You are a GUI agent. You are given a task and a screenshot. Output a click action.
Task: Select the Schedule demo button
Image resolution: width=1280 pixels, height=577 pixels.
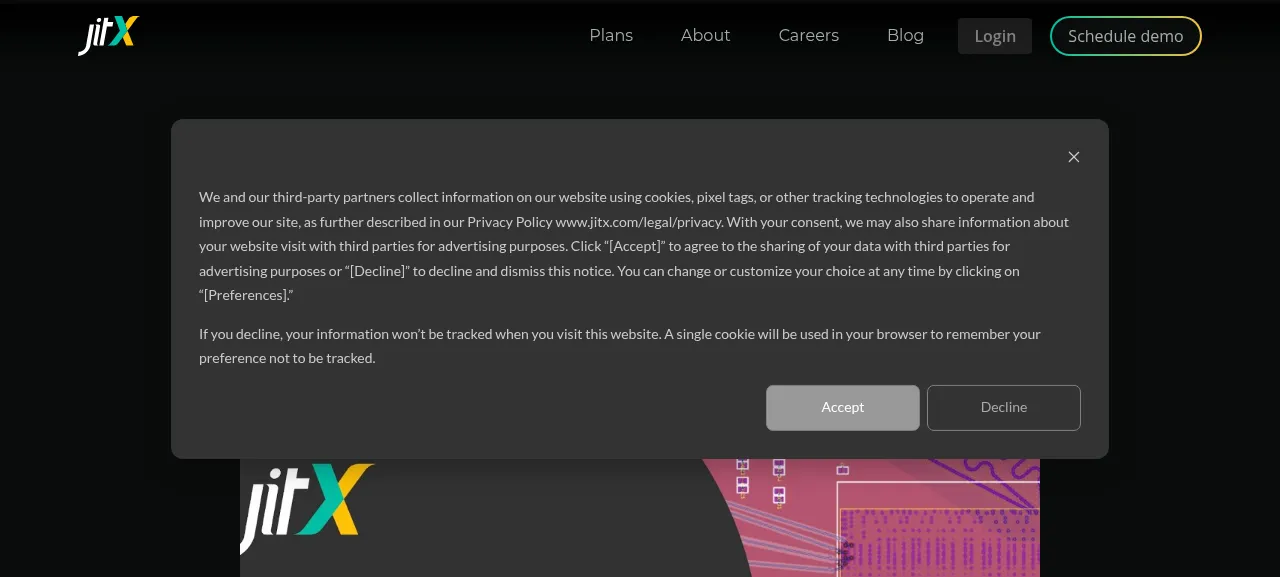(x=1126, y=36)
